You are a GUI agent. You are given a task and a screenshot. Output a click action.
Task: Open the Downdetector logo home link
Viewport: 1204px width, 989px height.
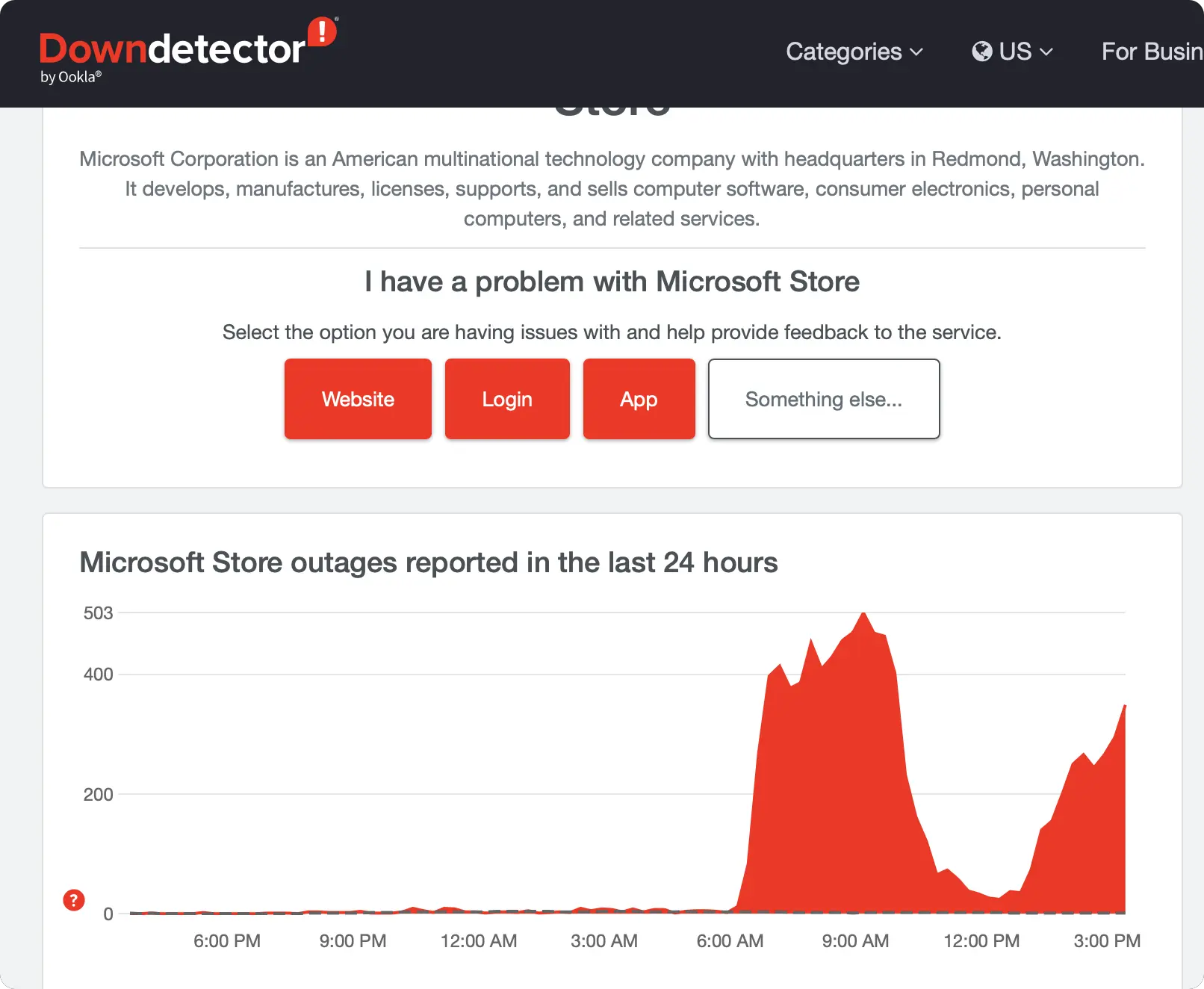188,51
